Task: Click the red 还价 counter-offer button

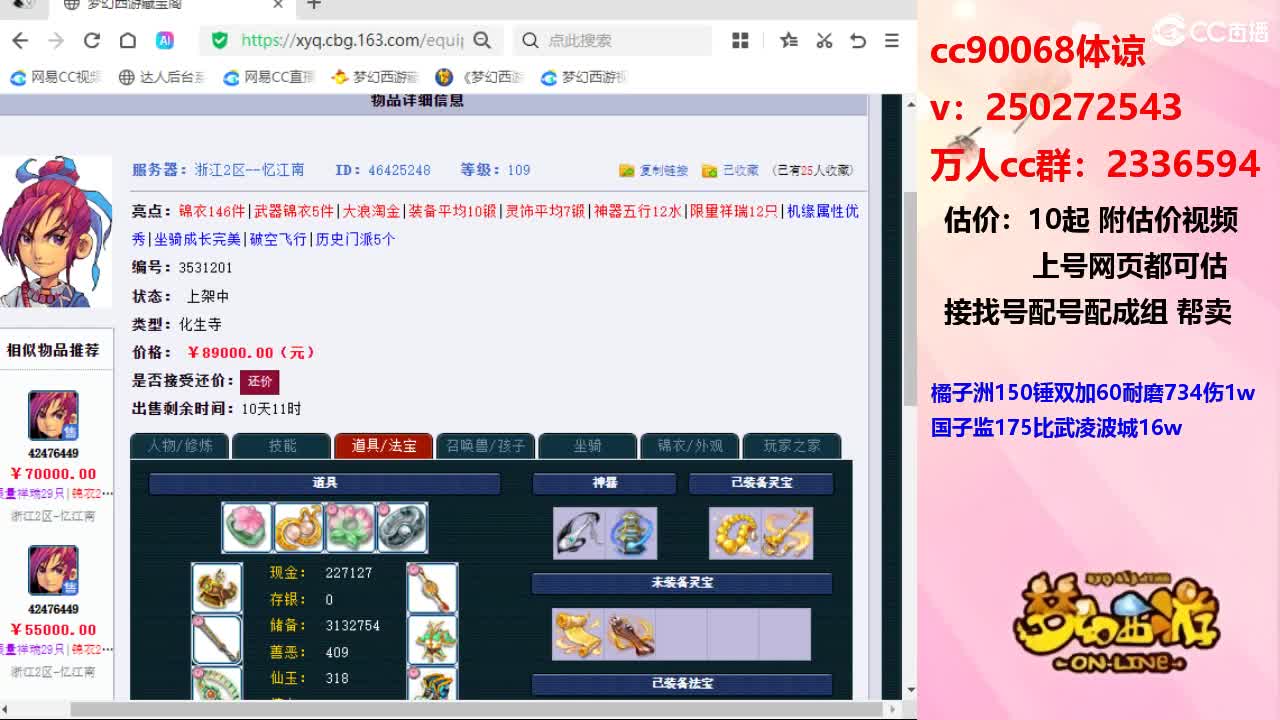Action: [260, 382]
